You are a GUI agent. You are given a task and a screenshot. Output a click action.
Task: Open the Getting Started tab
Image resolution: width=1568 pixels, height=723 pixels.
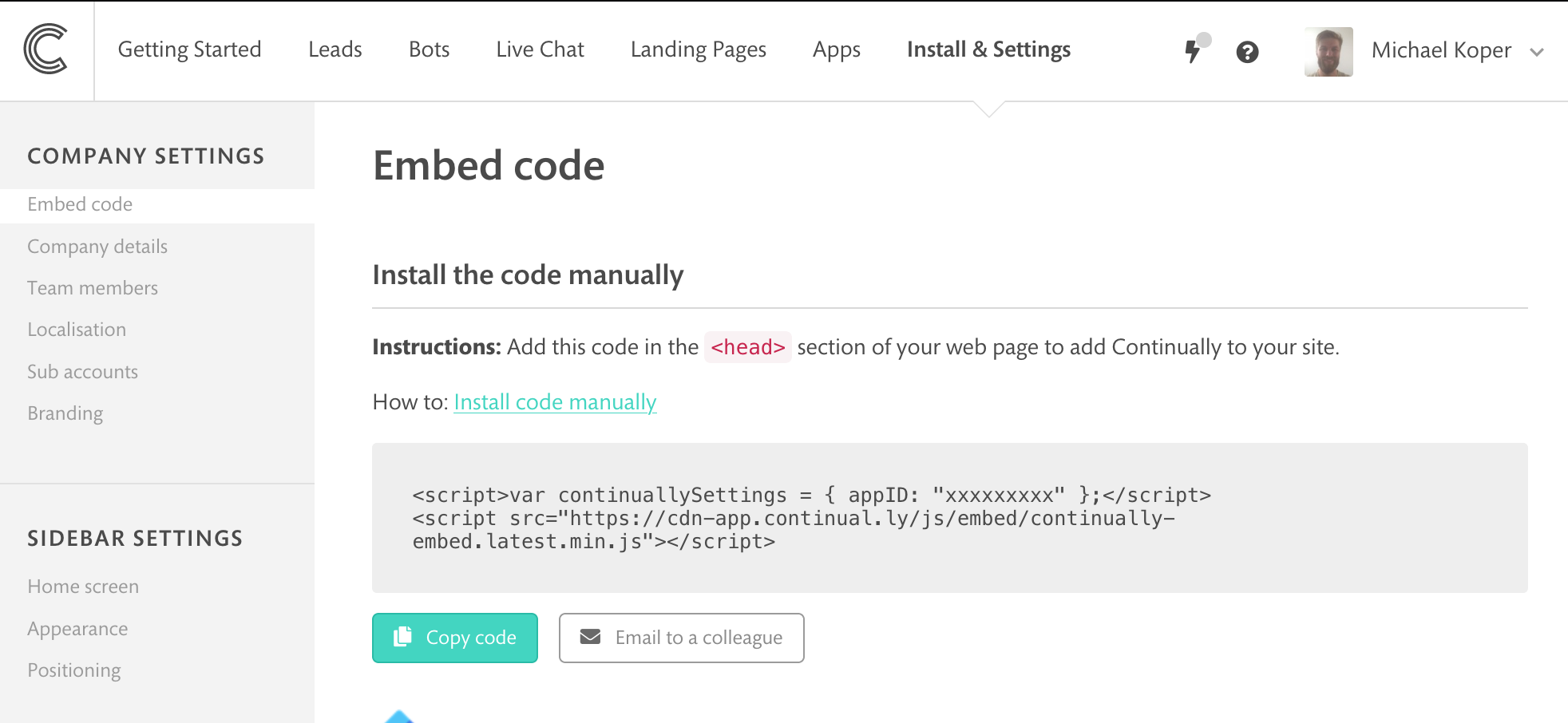point(189,49)
